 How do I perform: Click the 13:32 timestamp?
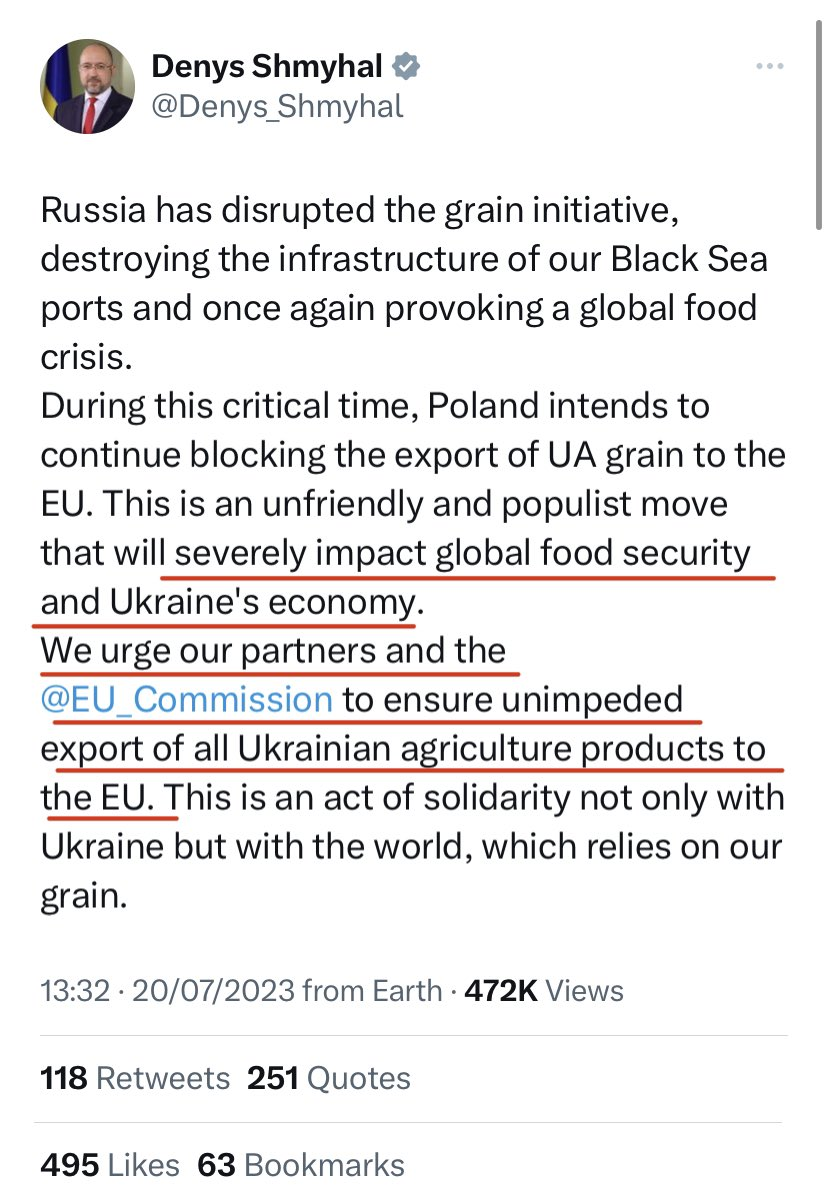click(x=76, y=990)
